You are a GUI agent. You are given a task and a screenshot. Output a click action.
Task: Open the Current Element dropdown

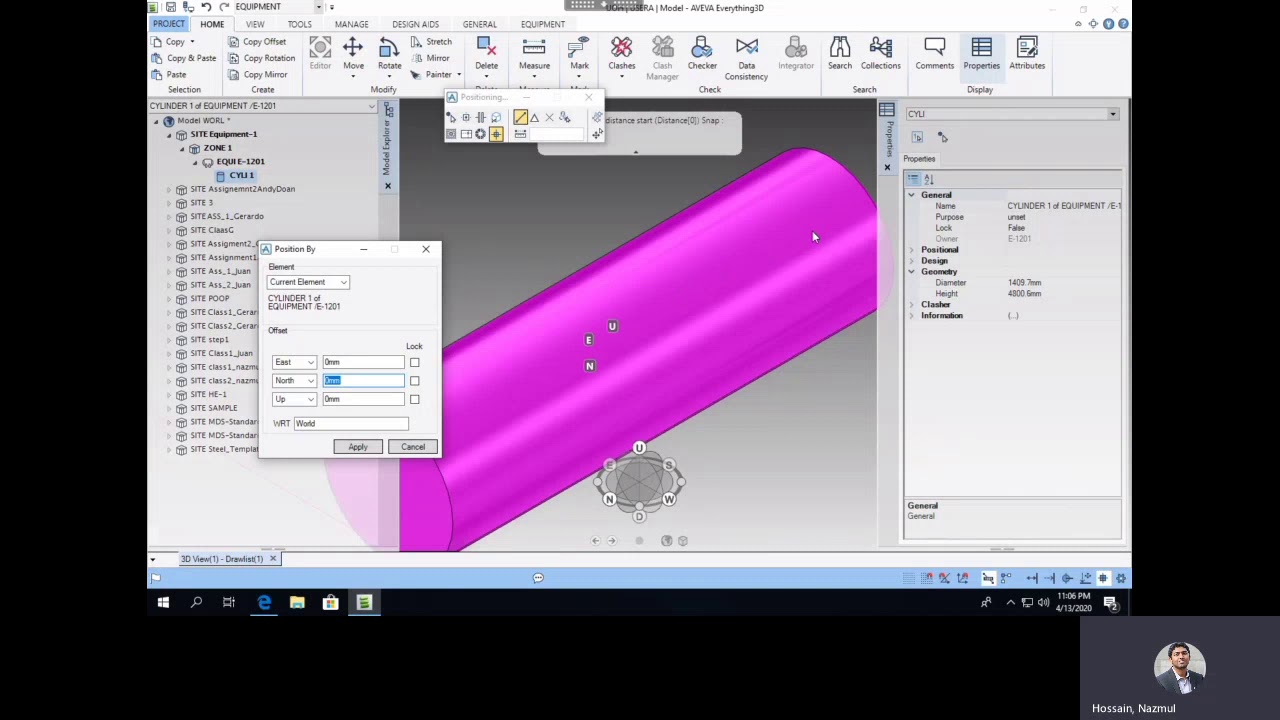[308, 282]
